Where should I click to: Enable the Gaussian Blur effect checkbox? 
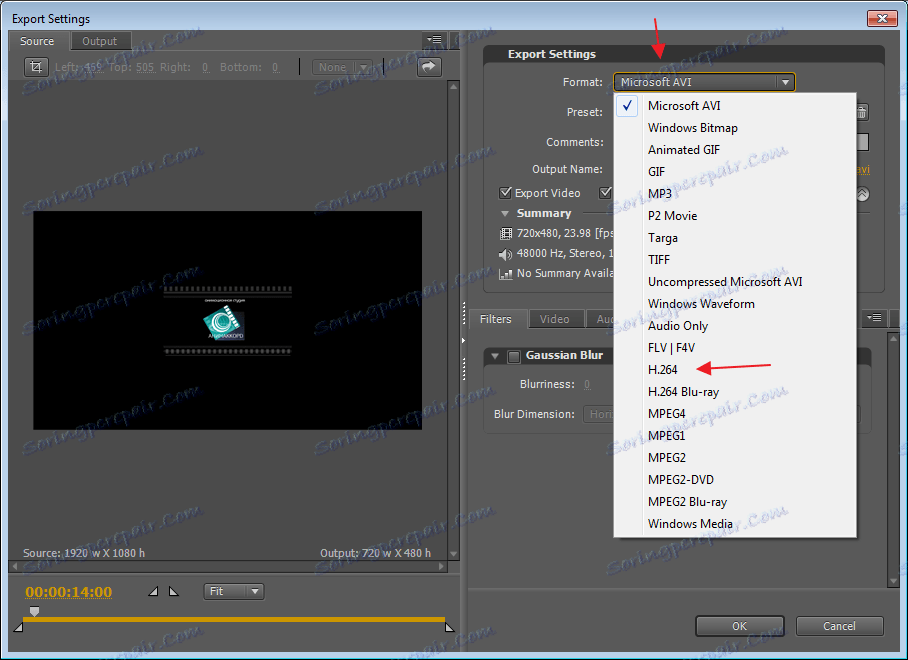tap(513, 355)
